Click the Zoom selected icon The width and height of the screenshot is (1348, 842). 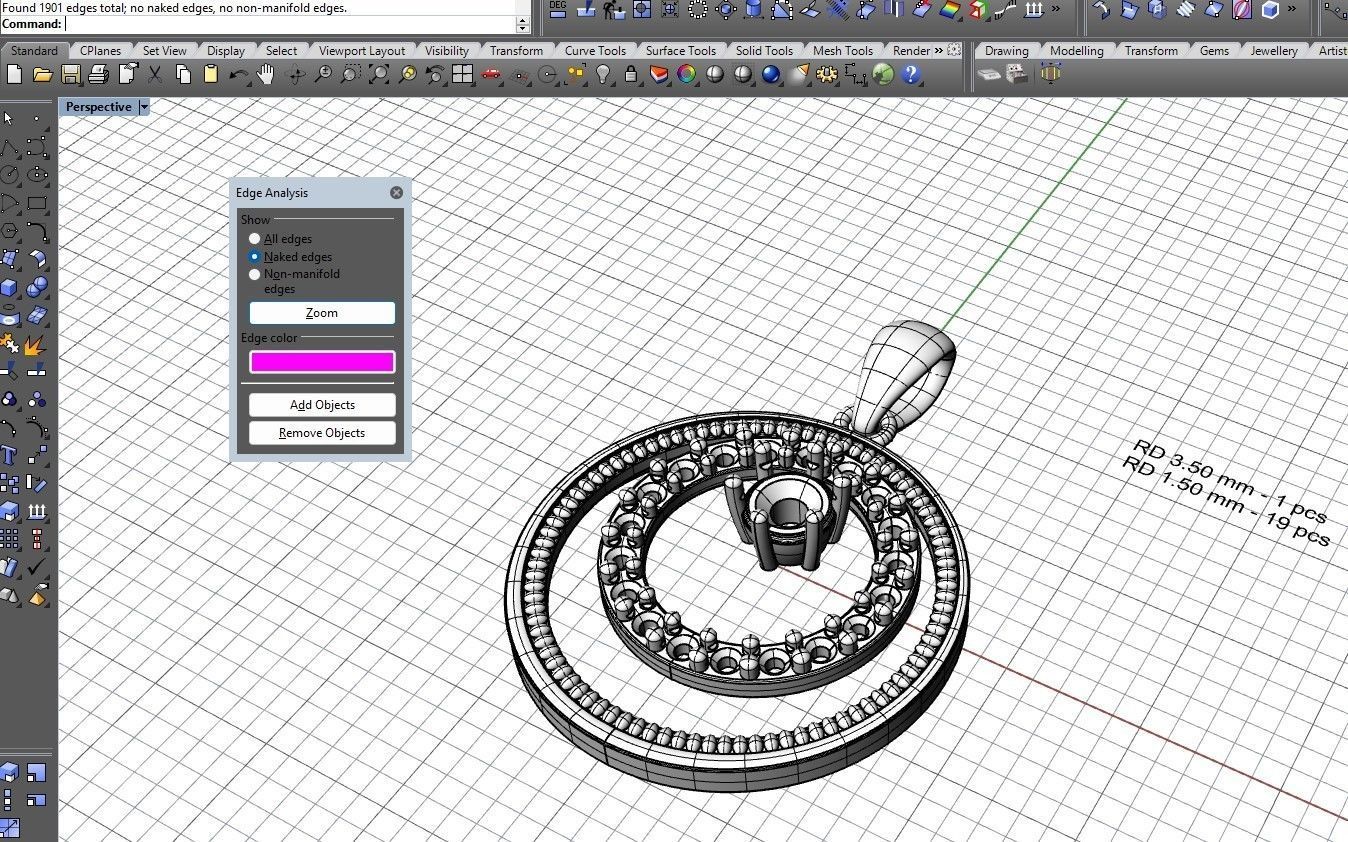pyautogui.click(x=407, y=74)
